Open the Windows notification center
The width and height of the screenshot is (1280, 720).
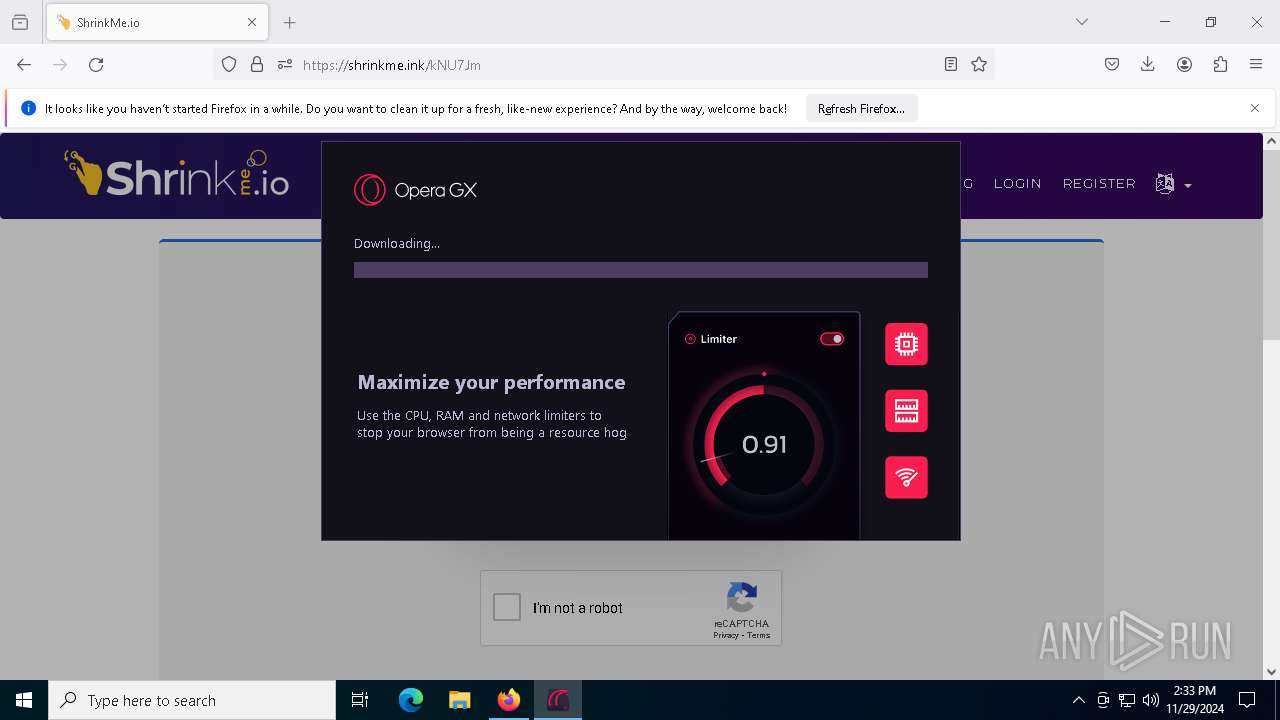[1247, 700]
